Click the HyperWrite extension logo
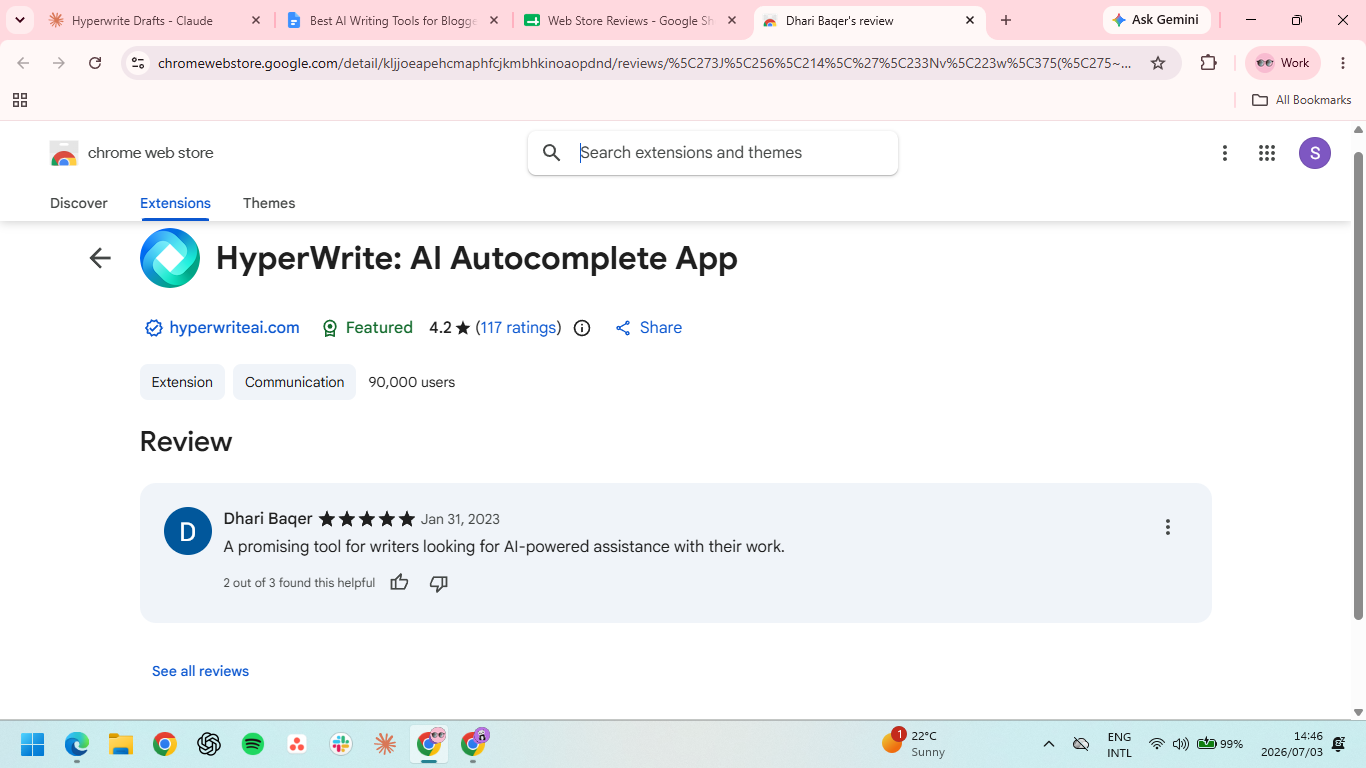 tap(170, 258)
